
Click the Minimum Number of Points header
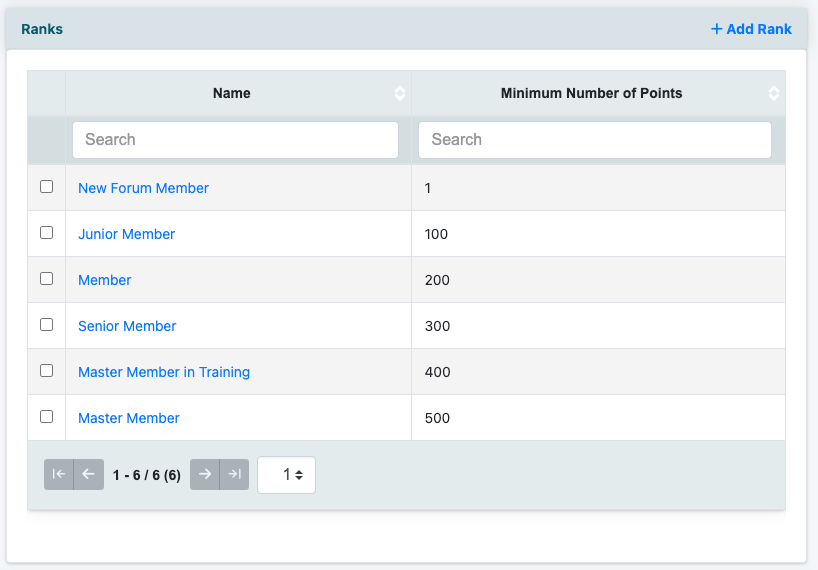(591, 93)
